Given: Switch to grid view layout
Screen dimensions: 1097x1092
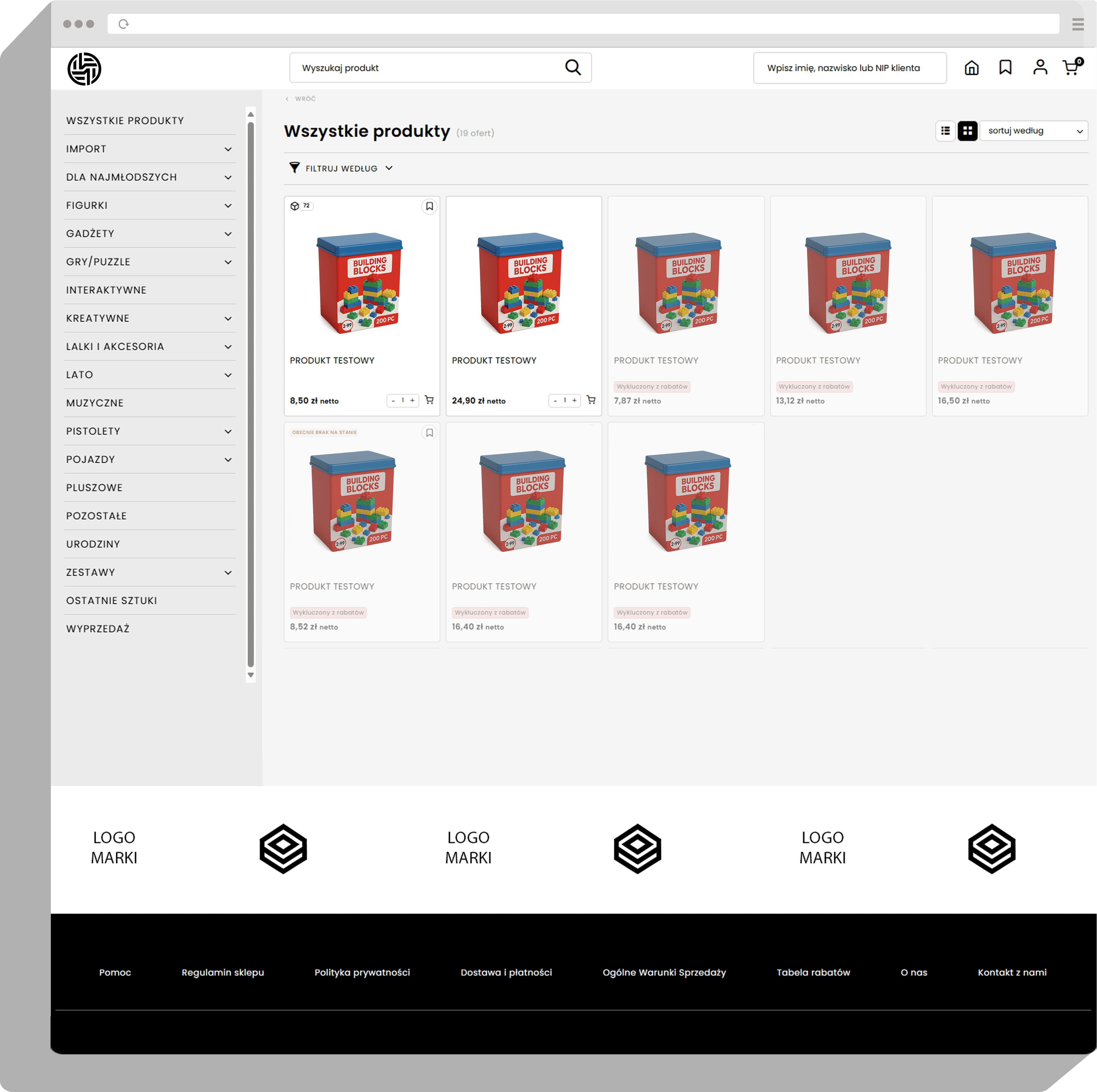Looking at the screenshot, I should point(967,131).
